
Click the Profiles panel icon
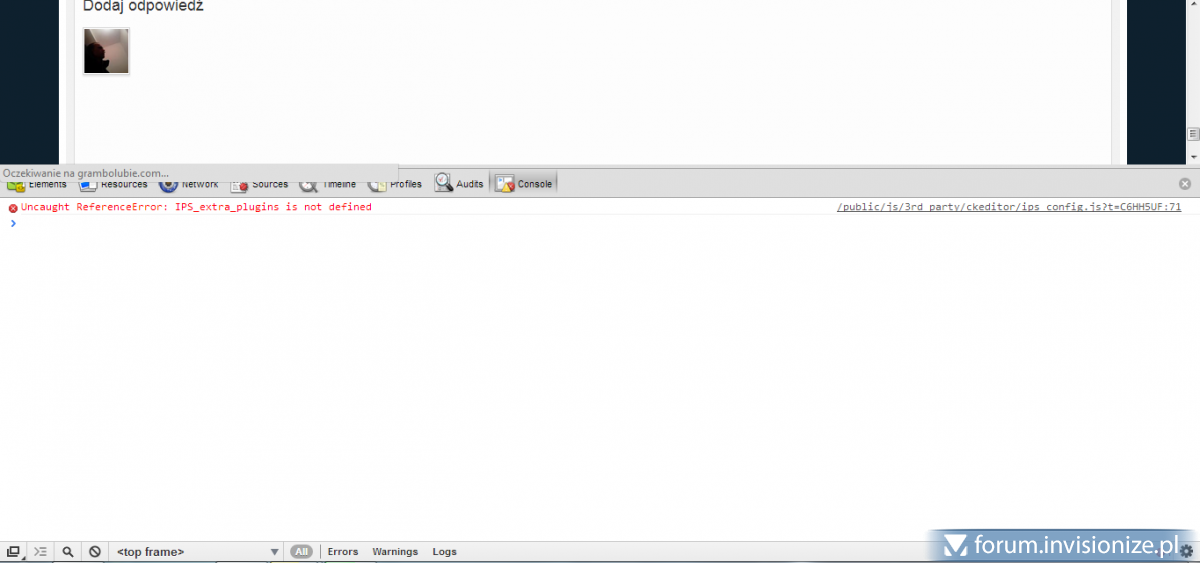[378, 185]
